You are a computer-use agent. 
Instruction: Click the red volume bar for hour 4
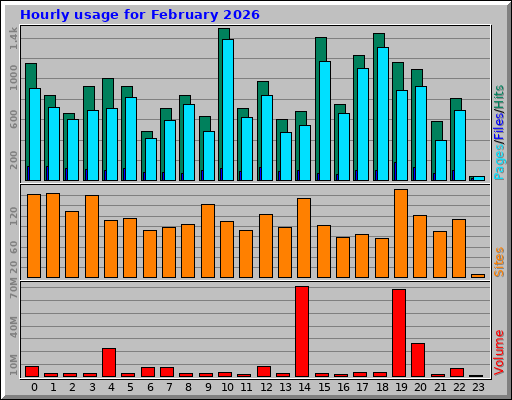[x=109, y=362]
